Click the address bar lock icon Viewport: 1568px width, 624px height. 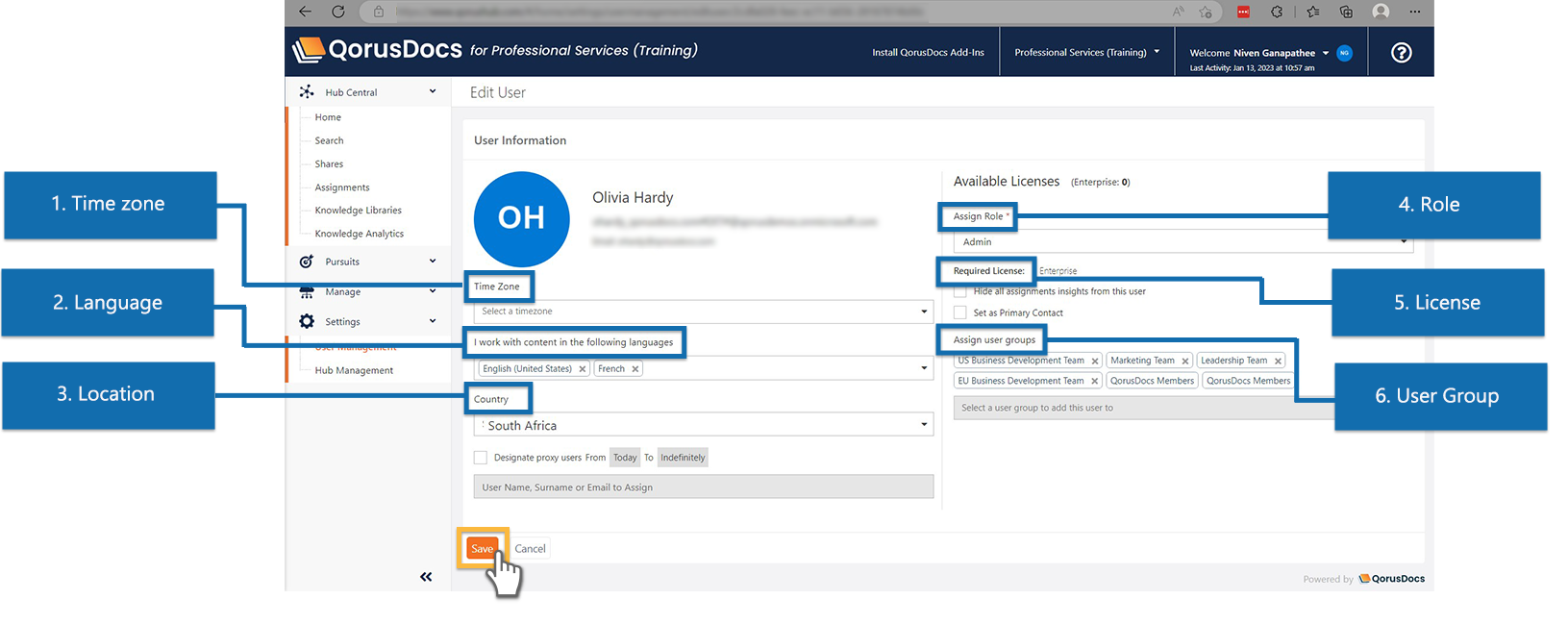point(379,12)
